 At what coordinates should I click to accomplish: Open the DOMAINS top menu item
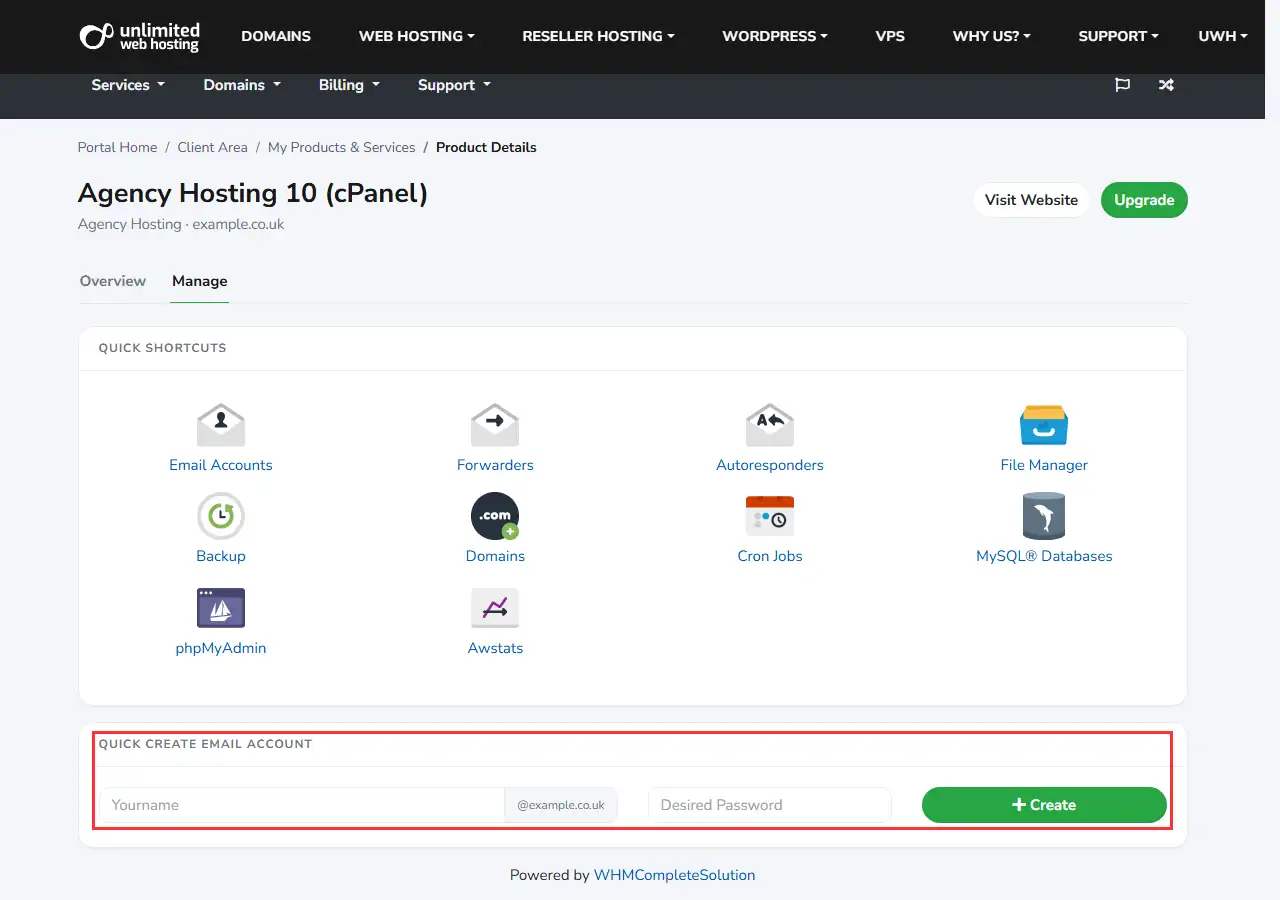pos(276,36)
